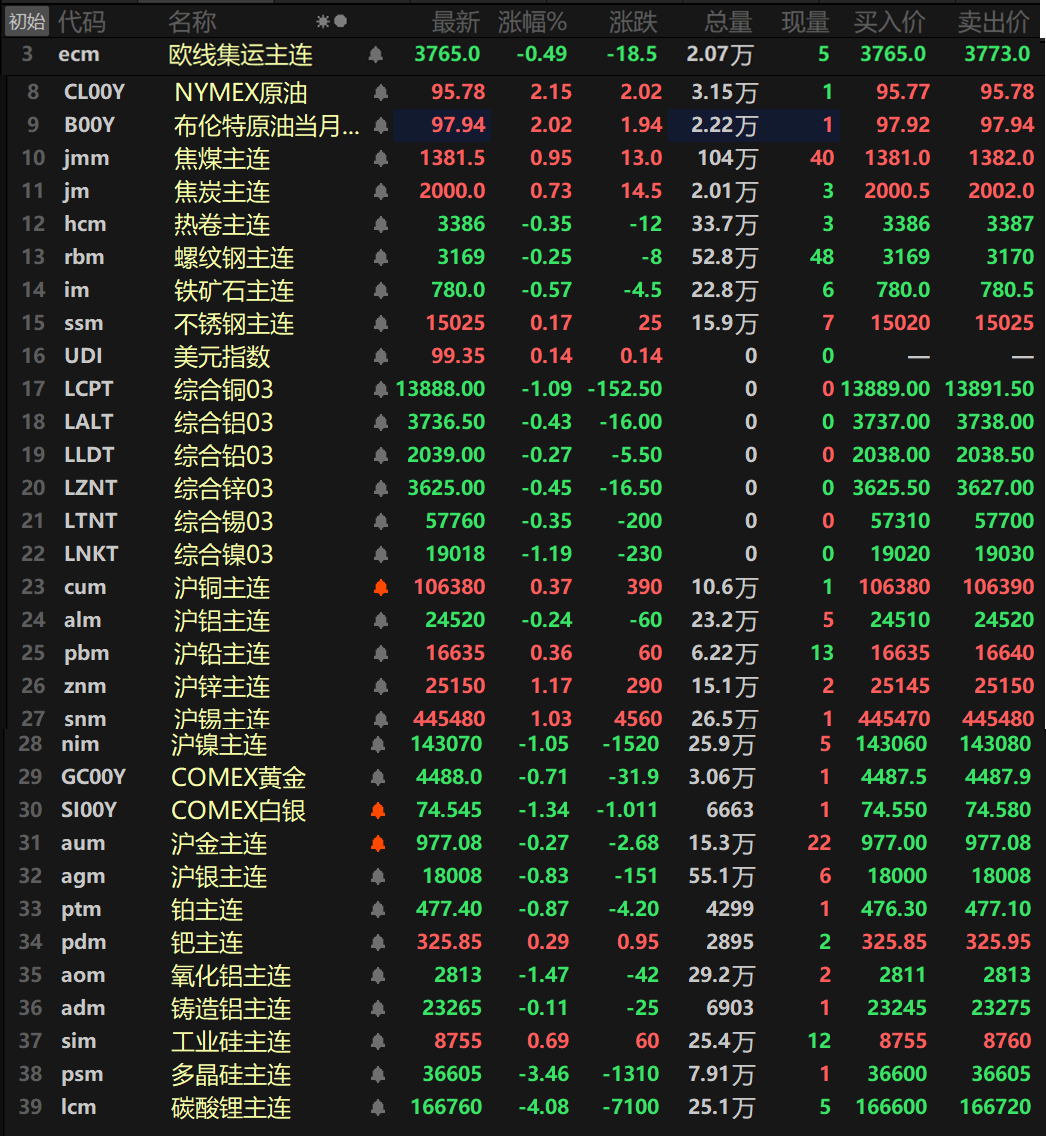The image size is (1046, 1136).
Task: Click latest price 106380 for 沪铜主连
Action: [x=449, y=587]
